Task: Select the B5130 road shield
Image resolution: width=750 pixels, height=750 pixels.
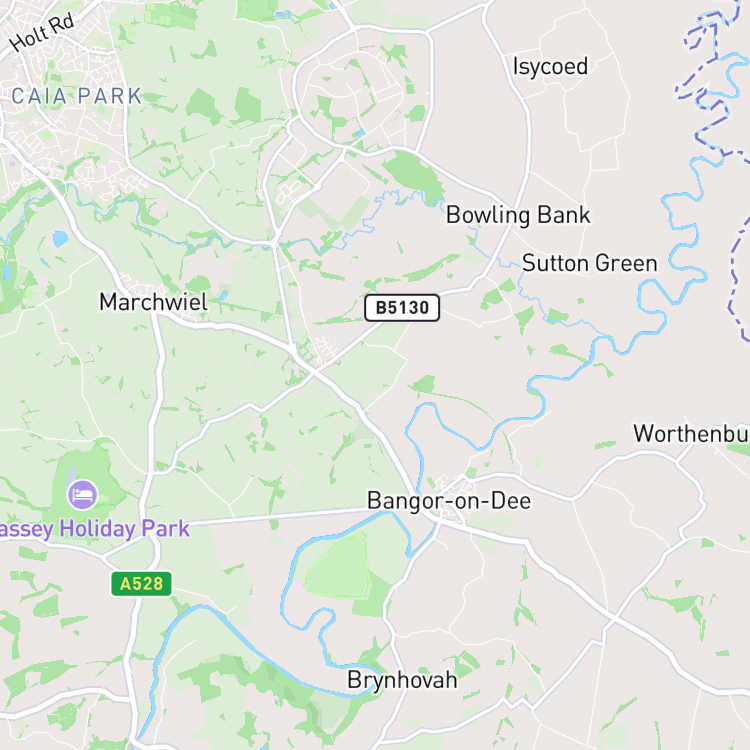Action: point(402,308)
